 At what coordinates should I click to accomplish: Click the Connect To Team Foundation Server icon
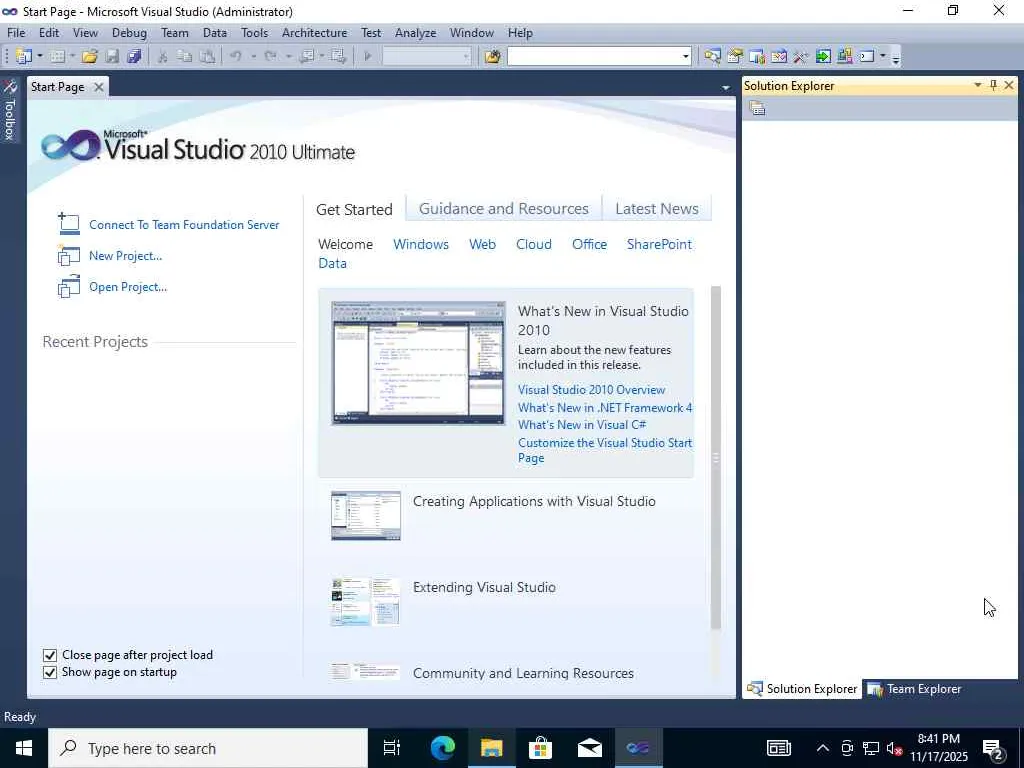(68, 224)
